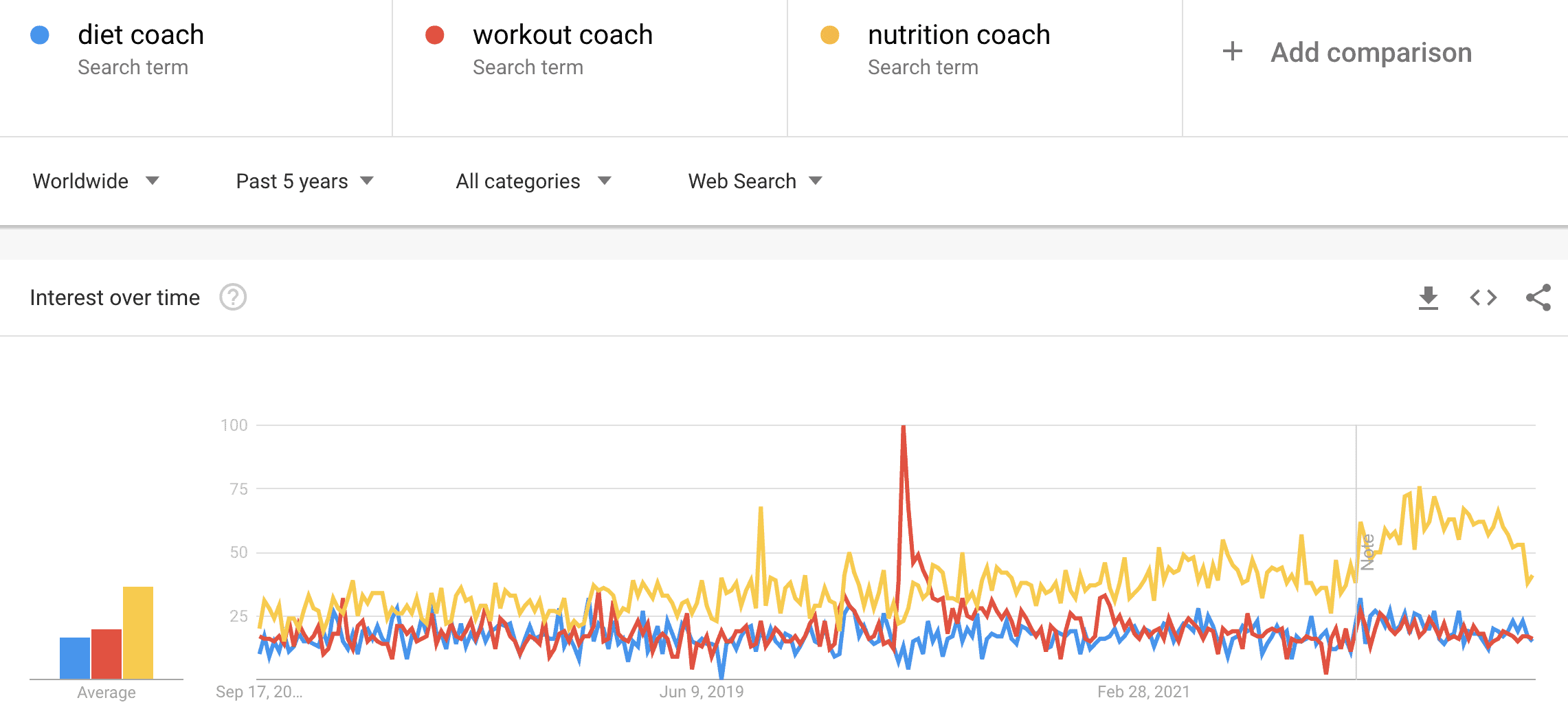Click the red spike peaking at 100

click(902, 426)
